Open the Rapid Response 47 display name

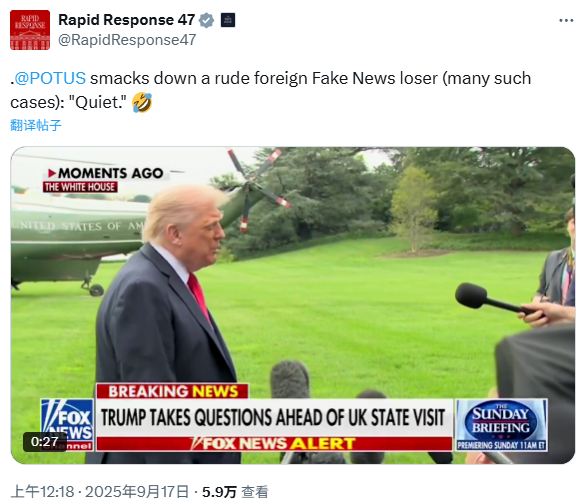pos(126,20)
